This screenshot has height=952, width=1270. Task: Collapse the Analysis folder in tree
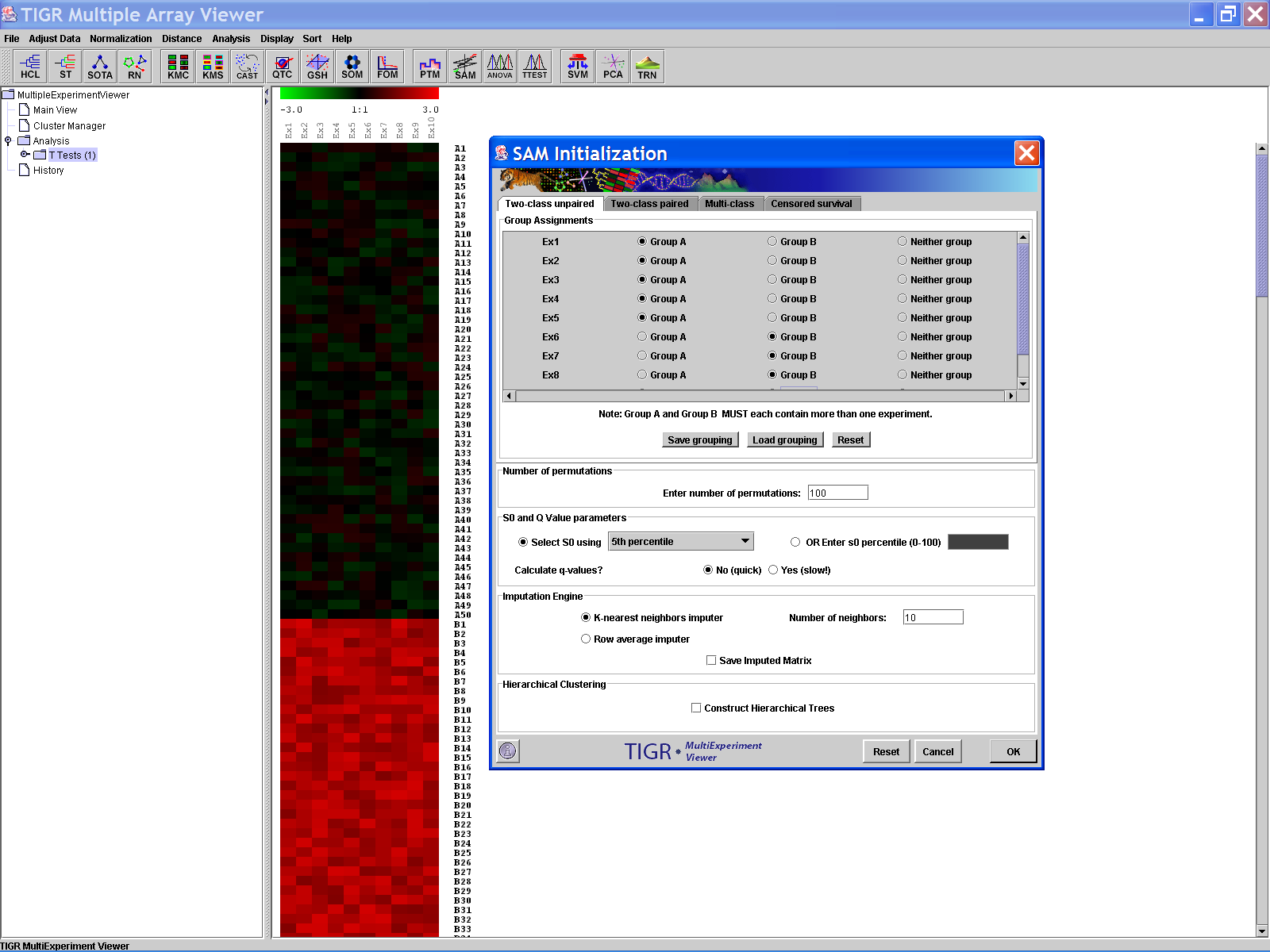[8, 140]
